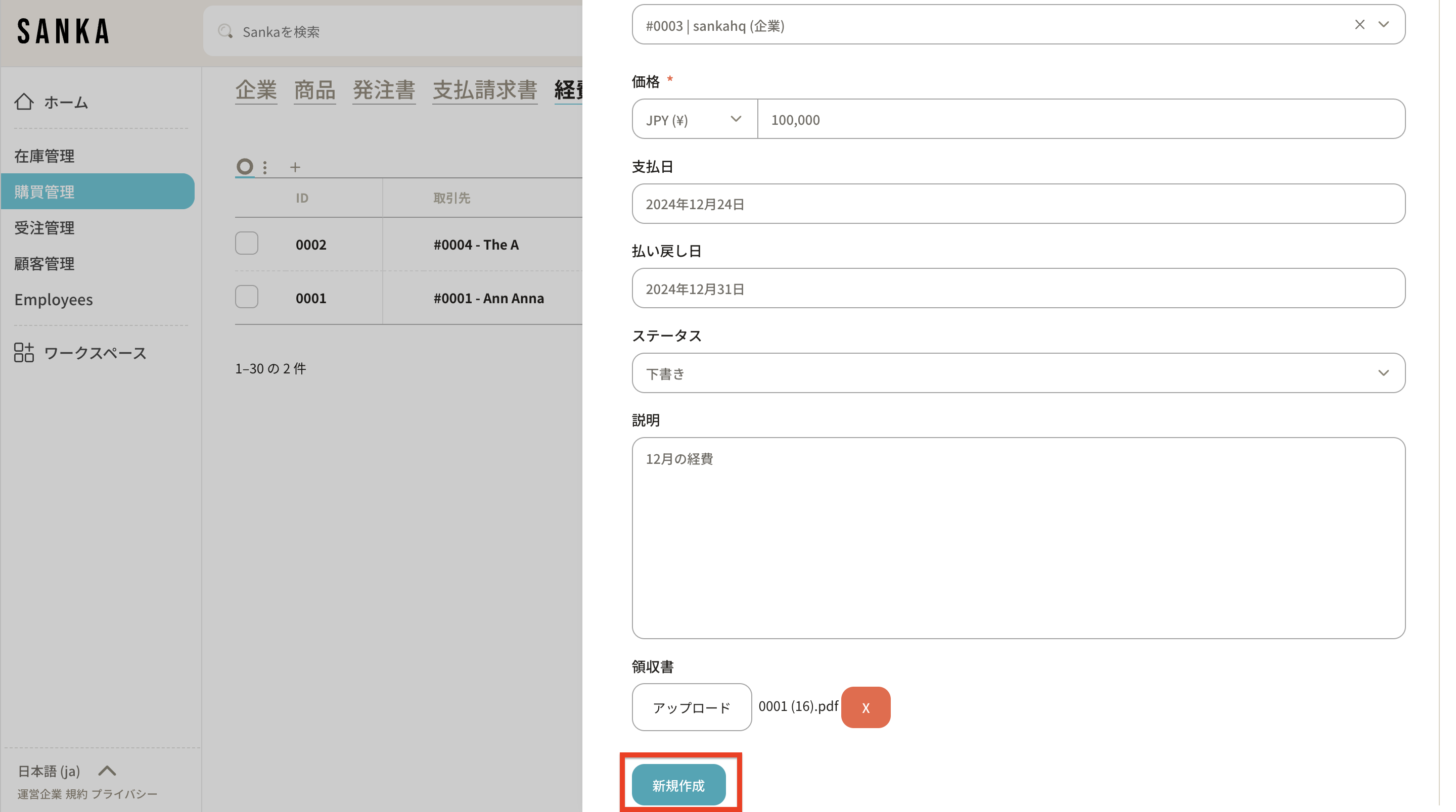The width and height of the screenshot is (1456, 812).
Task: Click the home icon in sidebar
Action: click(24, 102)
